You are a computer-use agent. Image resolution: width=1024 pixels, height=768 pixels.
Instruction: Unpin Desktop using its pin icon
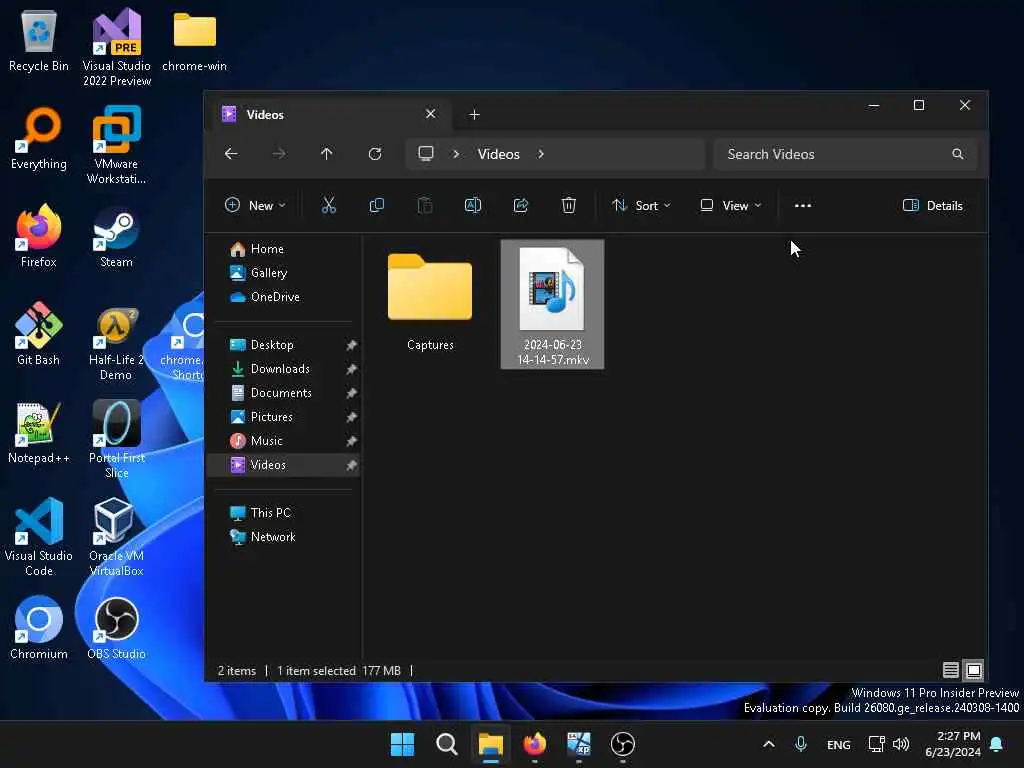(351, 345)
